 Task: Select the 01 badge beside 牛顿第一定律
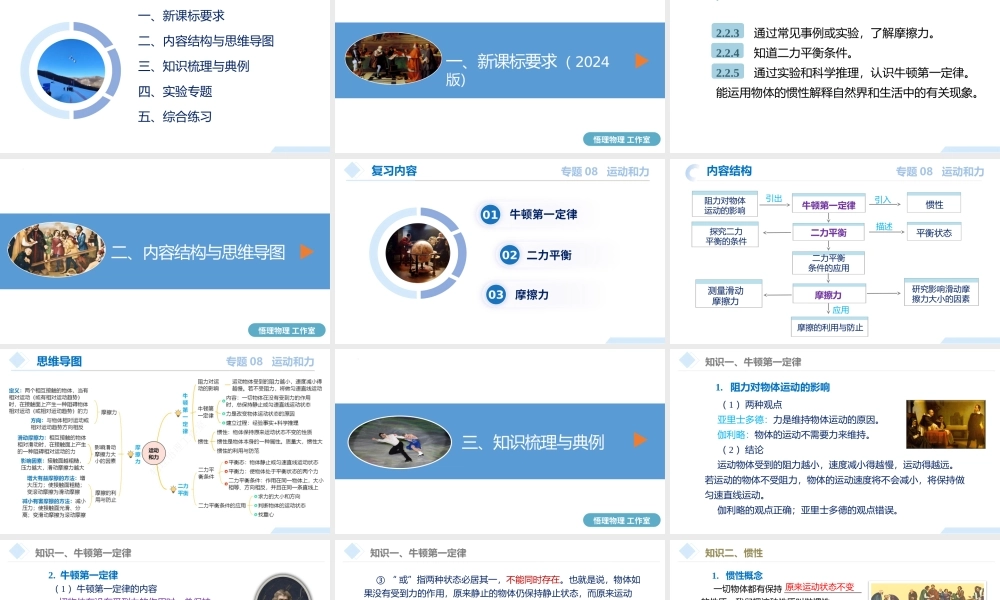[490, 214]
